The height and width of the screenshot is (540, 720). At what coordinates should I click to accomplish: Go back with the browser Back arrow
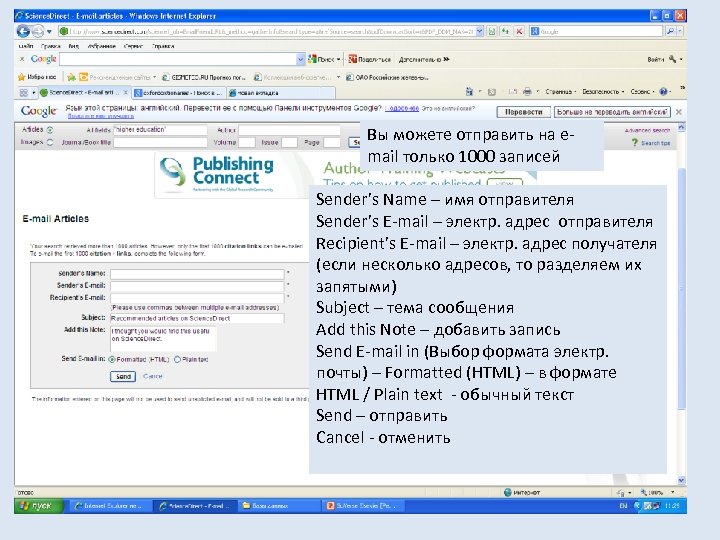tap(23, 31)
